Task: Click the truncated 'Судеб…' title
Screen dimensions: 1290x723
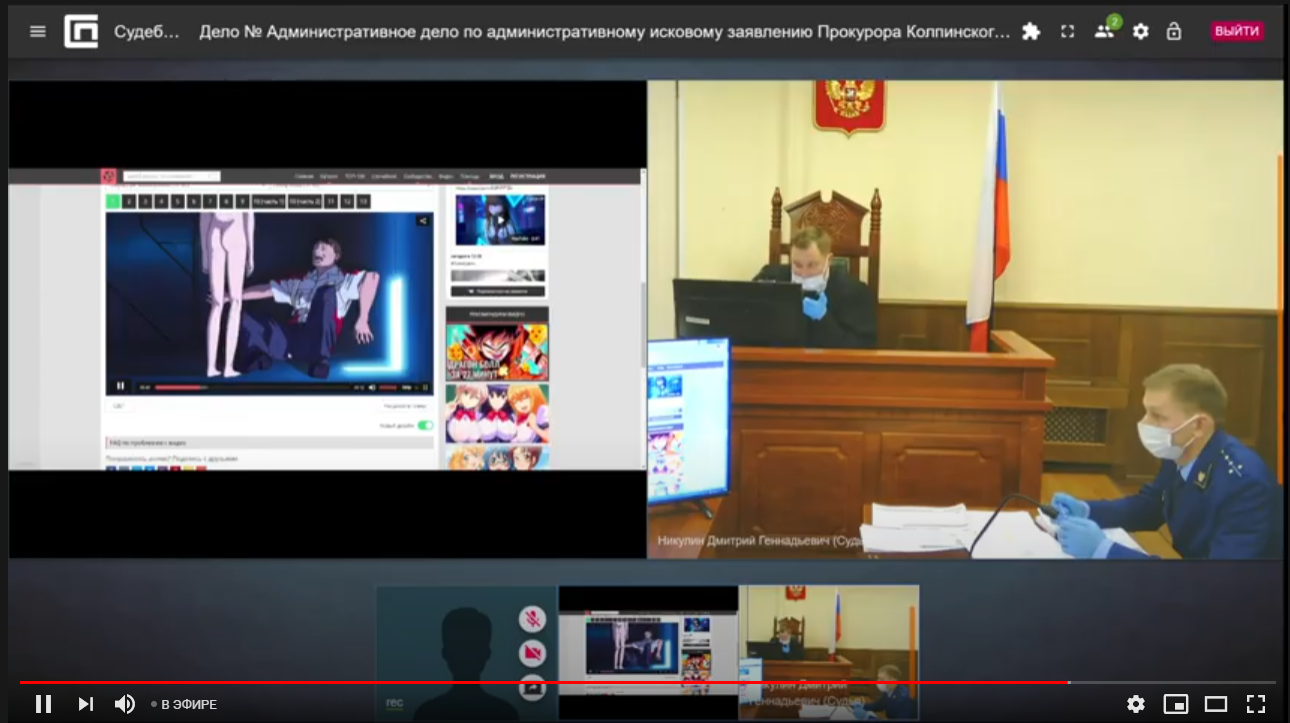Action: (x=147, y=31)
